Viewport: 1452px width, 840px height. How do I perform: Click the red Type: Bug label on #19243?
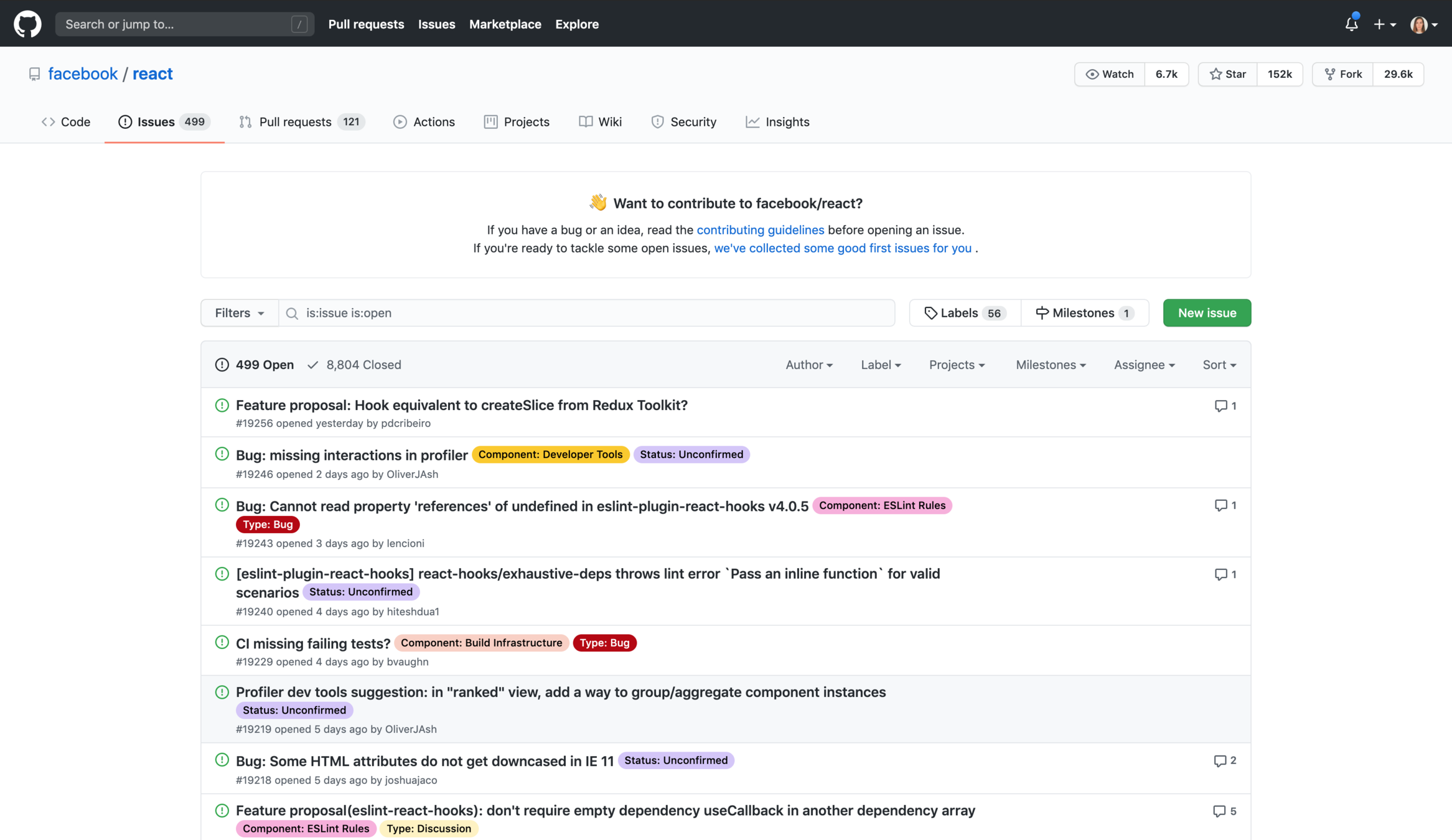(268, 524)
